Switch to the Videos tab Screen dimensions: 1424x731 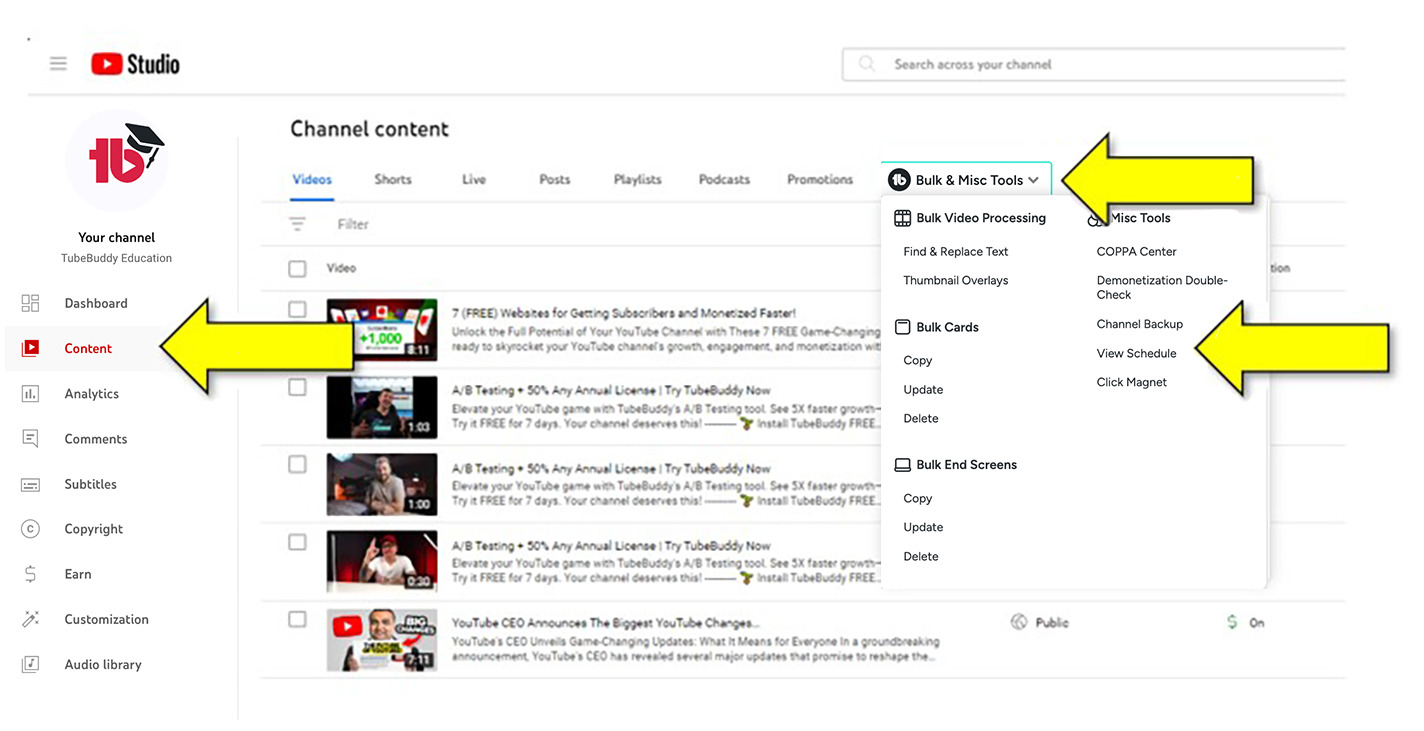coord(312,179)
